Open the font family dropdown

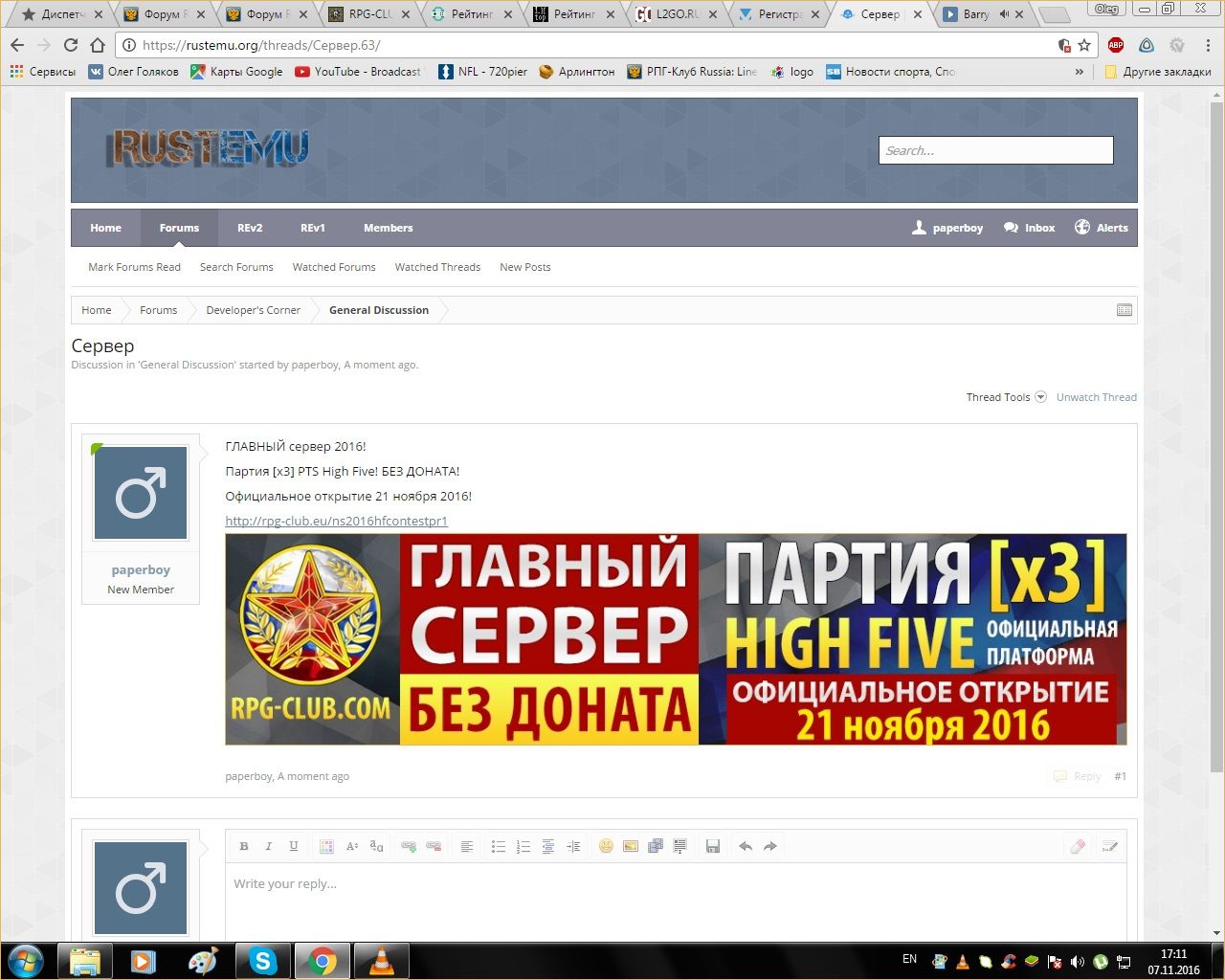point(376,846)
